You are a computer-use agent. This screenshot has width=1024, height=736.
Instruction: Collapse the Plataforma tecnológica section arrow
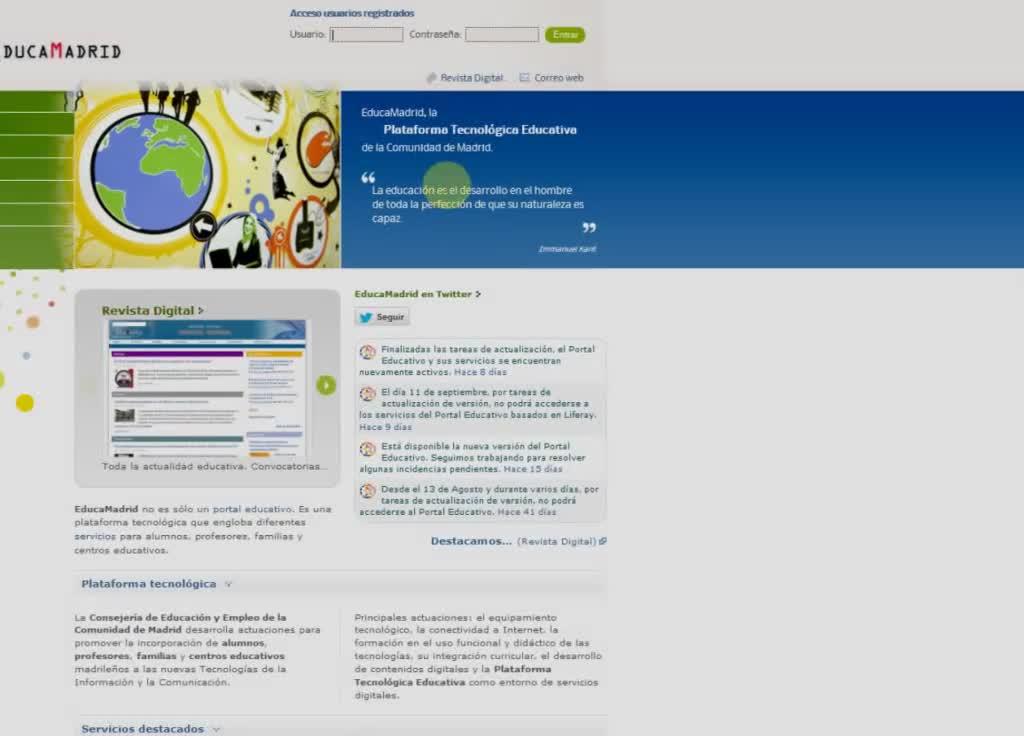[228, 584]
